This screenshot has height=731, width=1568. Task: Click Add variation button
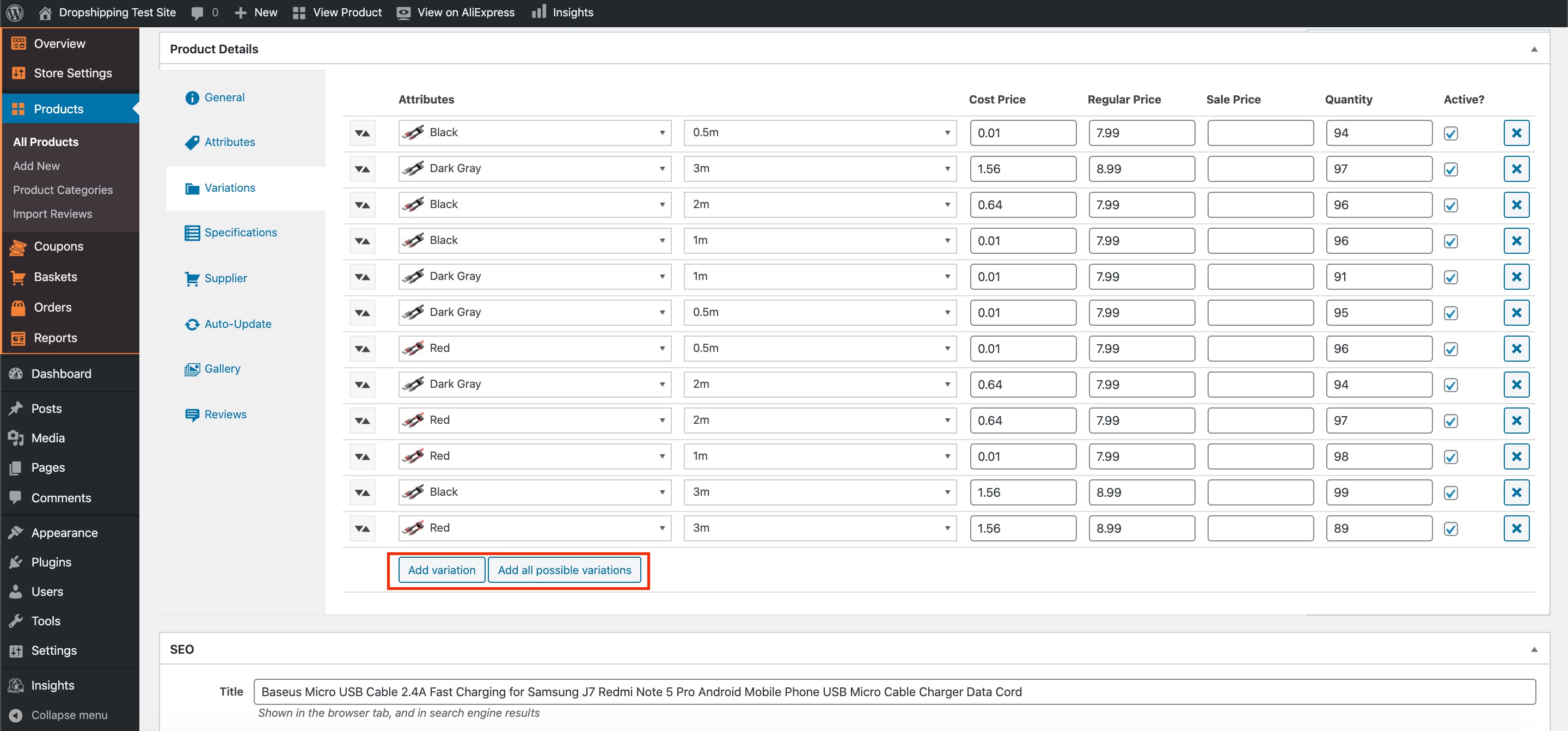442,570
